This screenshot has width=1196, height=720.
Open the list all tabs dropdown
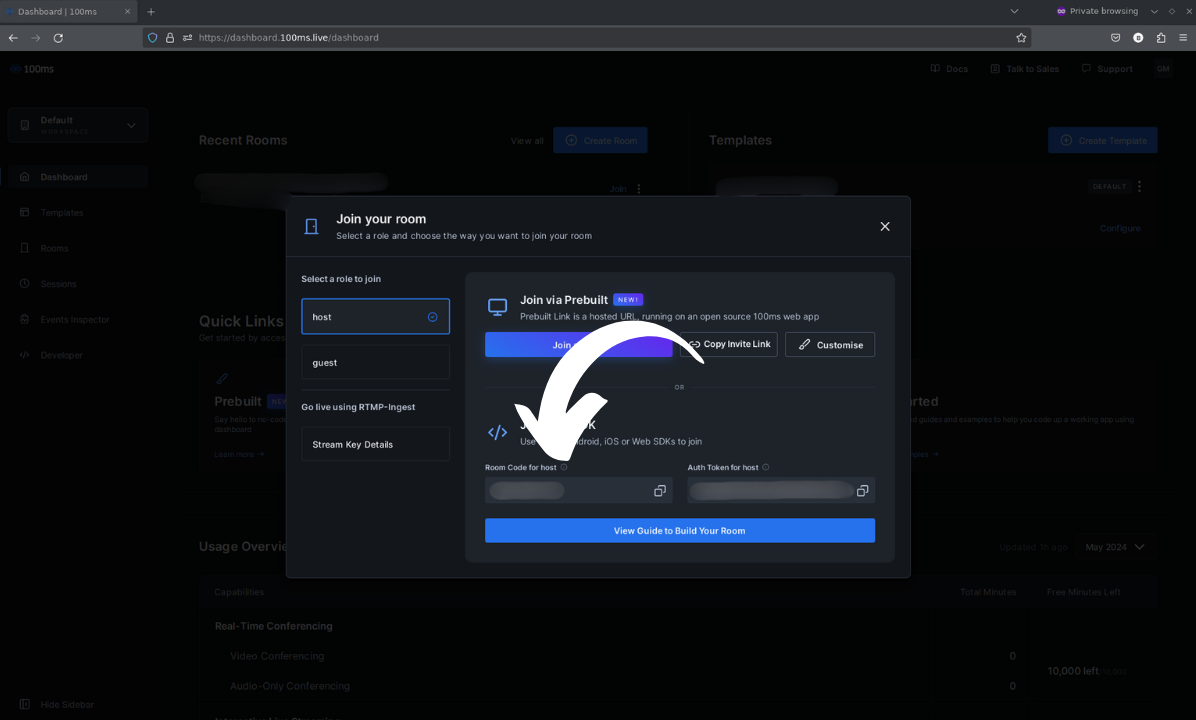pos(1014,11)
